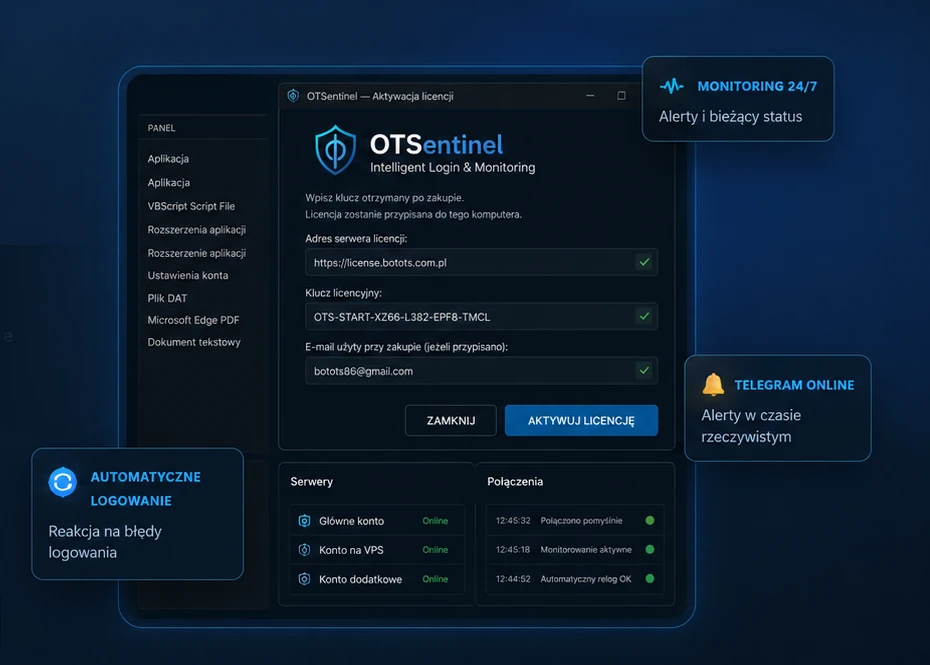Click the Monitoring 24/7 pulse icon

pos(671,86)
